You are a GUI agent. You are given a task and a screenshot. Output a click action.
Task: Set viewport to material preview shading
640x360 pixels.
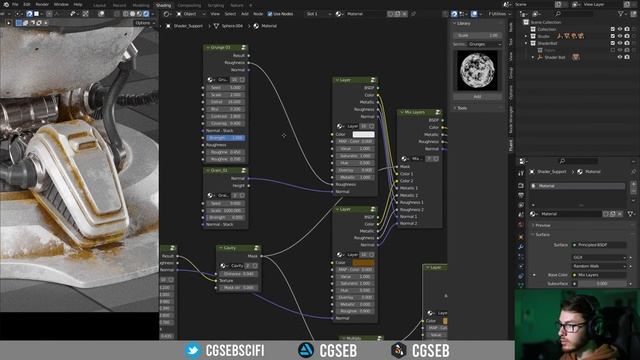pos(139,14)
